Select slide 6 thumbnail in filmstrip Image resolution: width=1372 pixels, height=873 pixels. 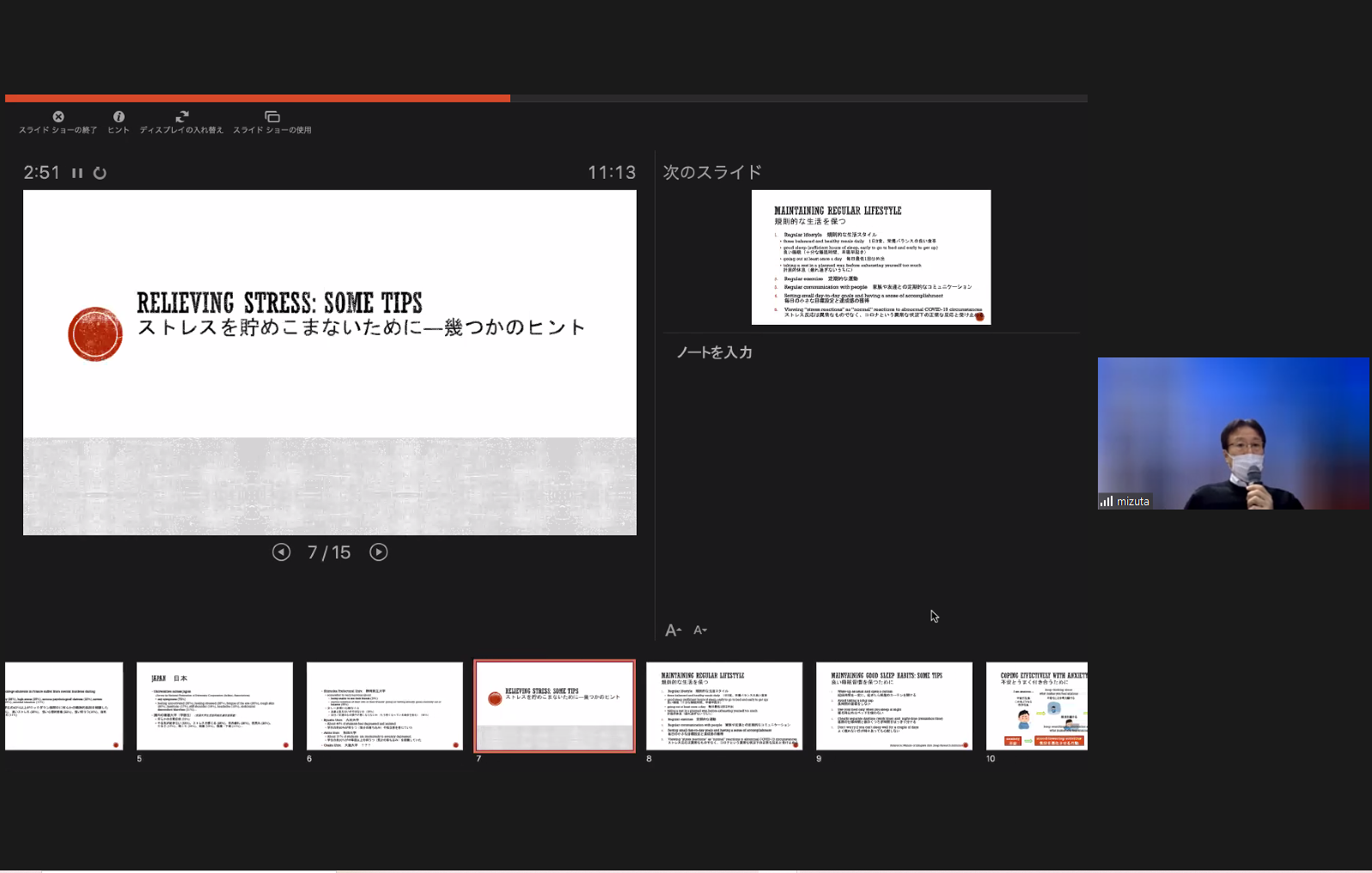pos(384,705)
